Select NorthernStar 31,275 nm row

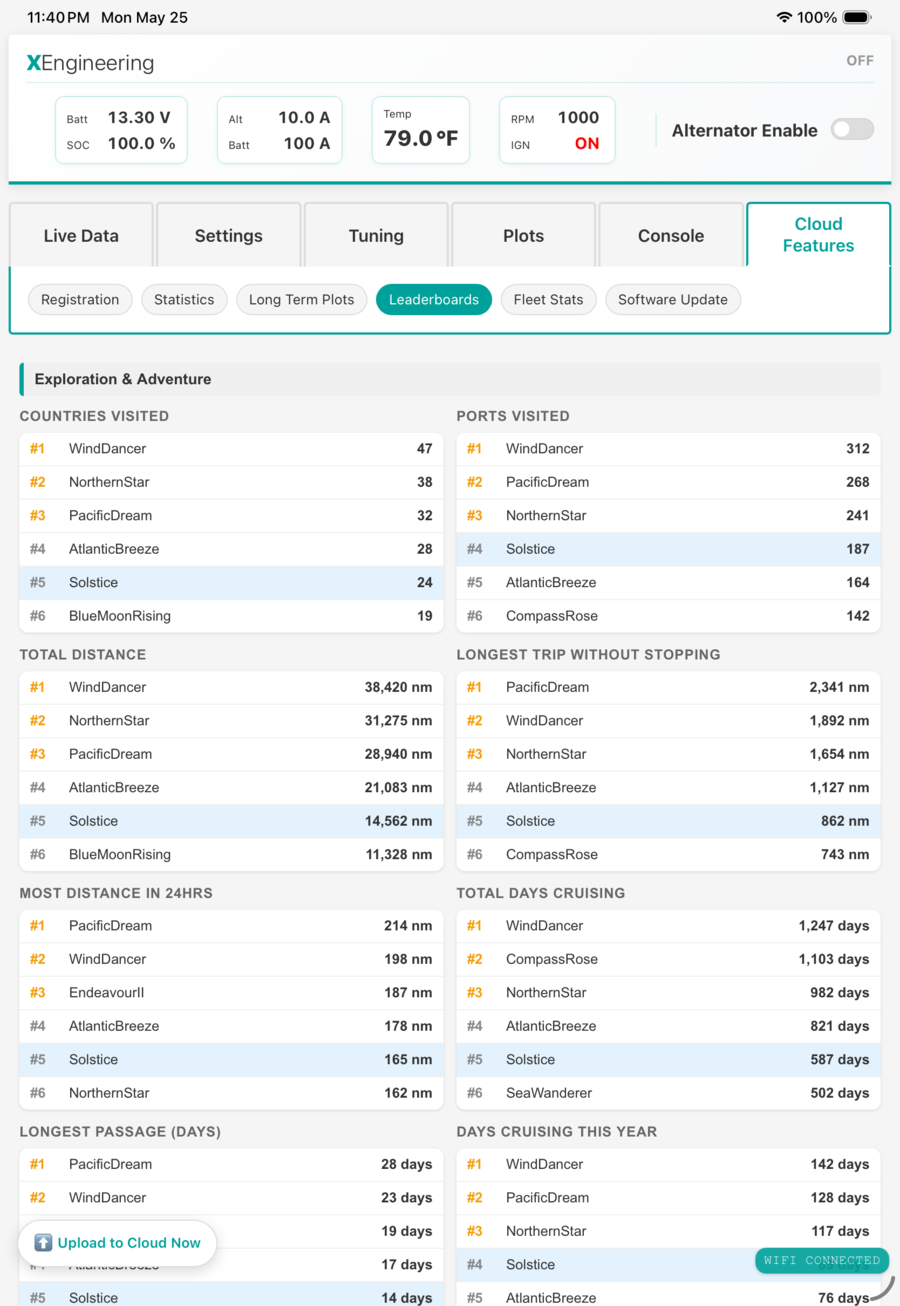[x=231, y=721]
